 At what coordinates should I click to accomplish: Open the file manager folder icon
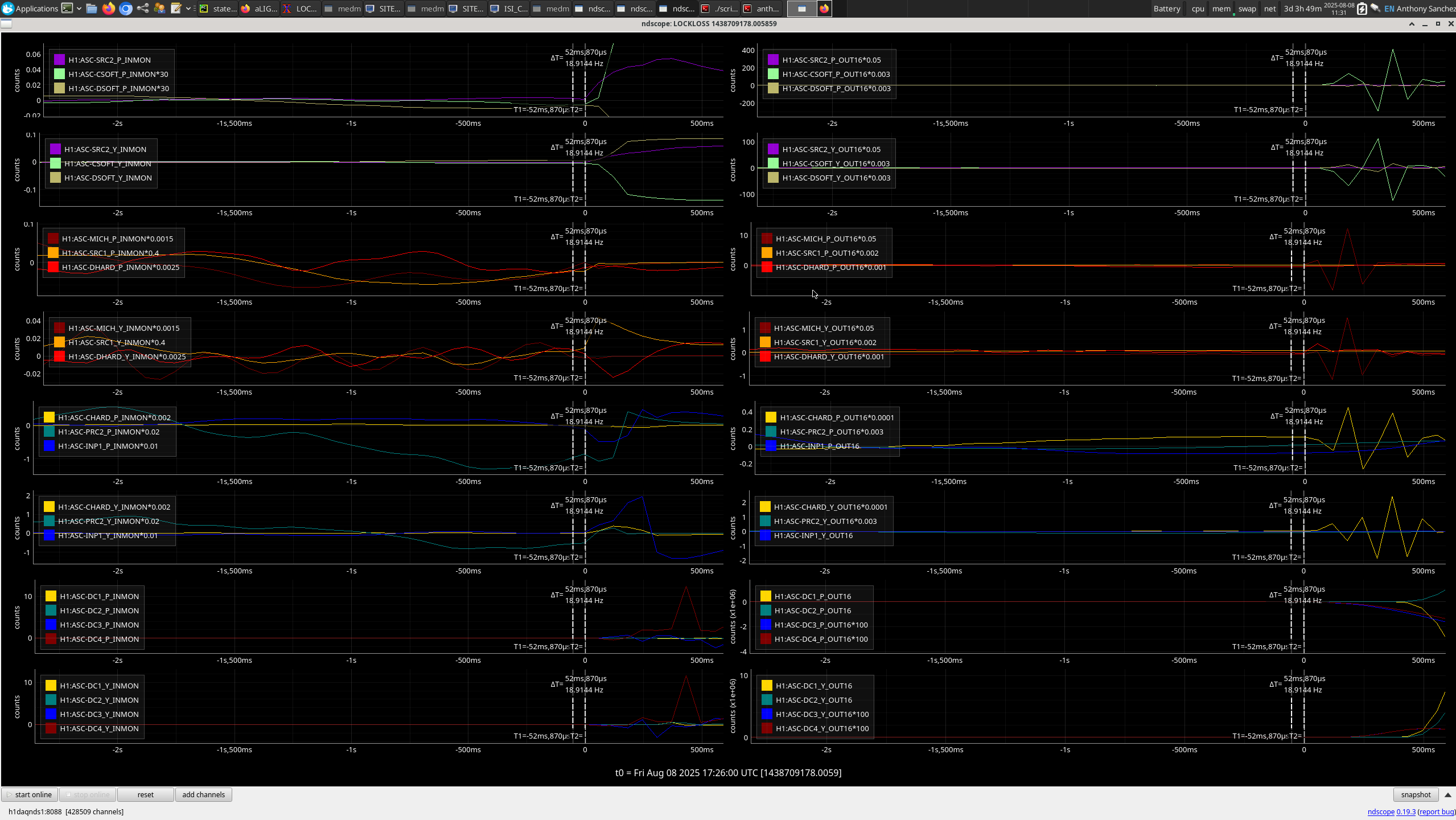coord(91,9)
